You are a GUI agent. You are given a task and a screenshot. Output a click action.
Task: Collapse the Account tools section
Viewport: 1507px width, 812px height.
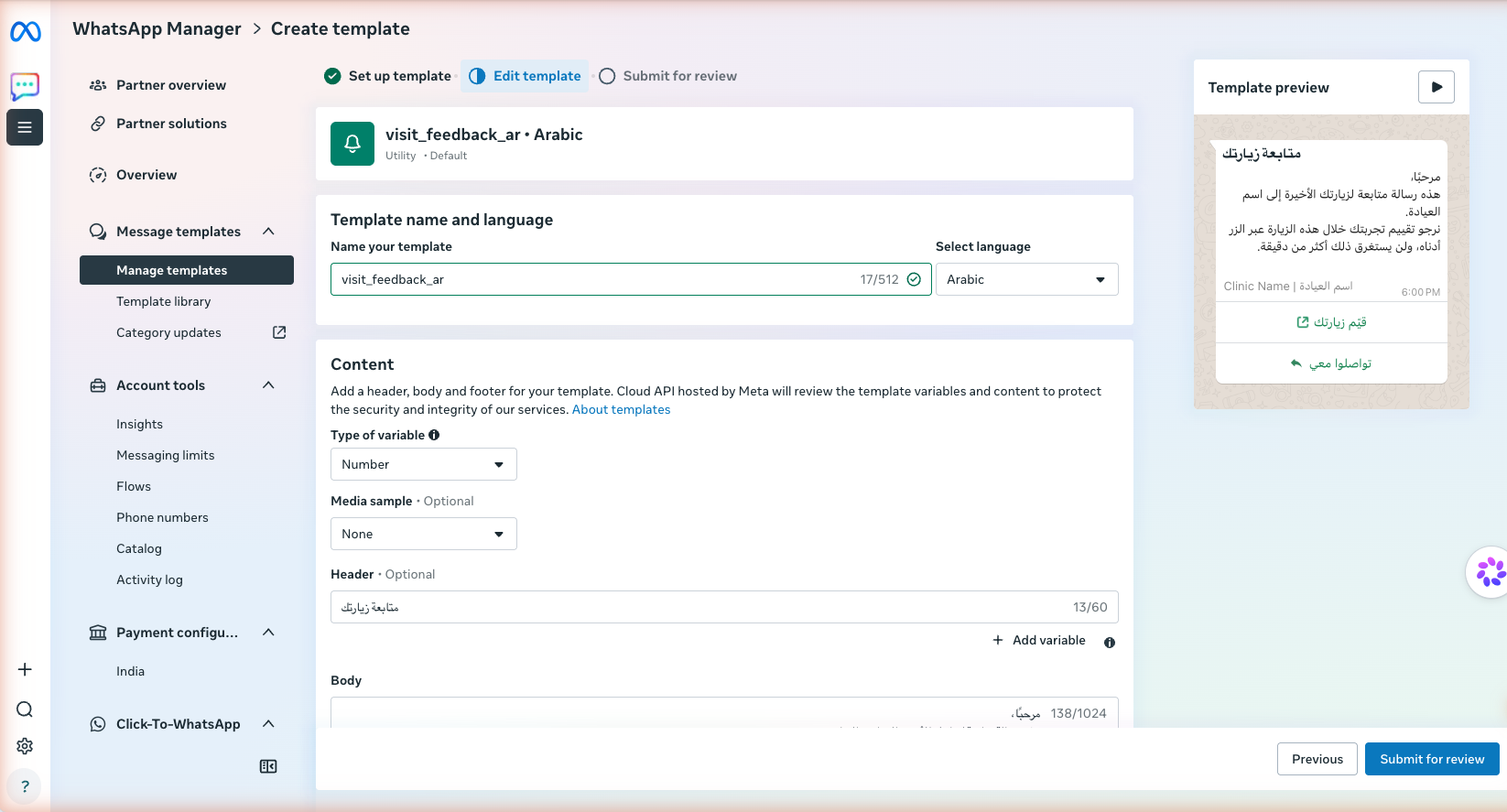pyautogui.click(x=268, y=385)
